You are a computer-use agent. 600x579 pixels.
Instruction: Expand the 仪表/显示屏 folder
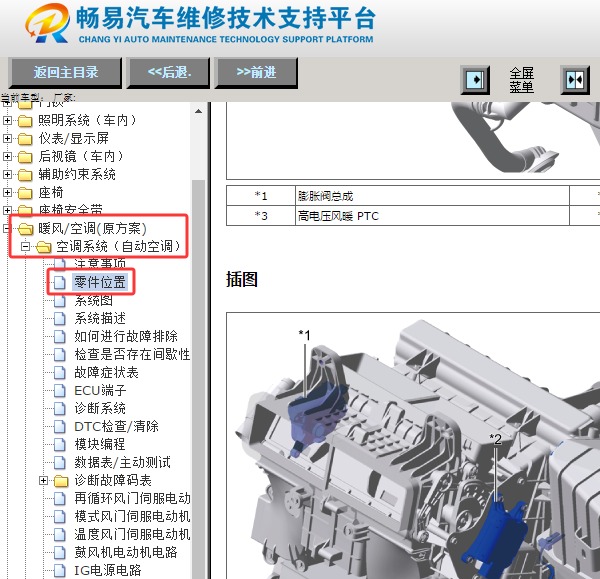pos(7,139)
